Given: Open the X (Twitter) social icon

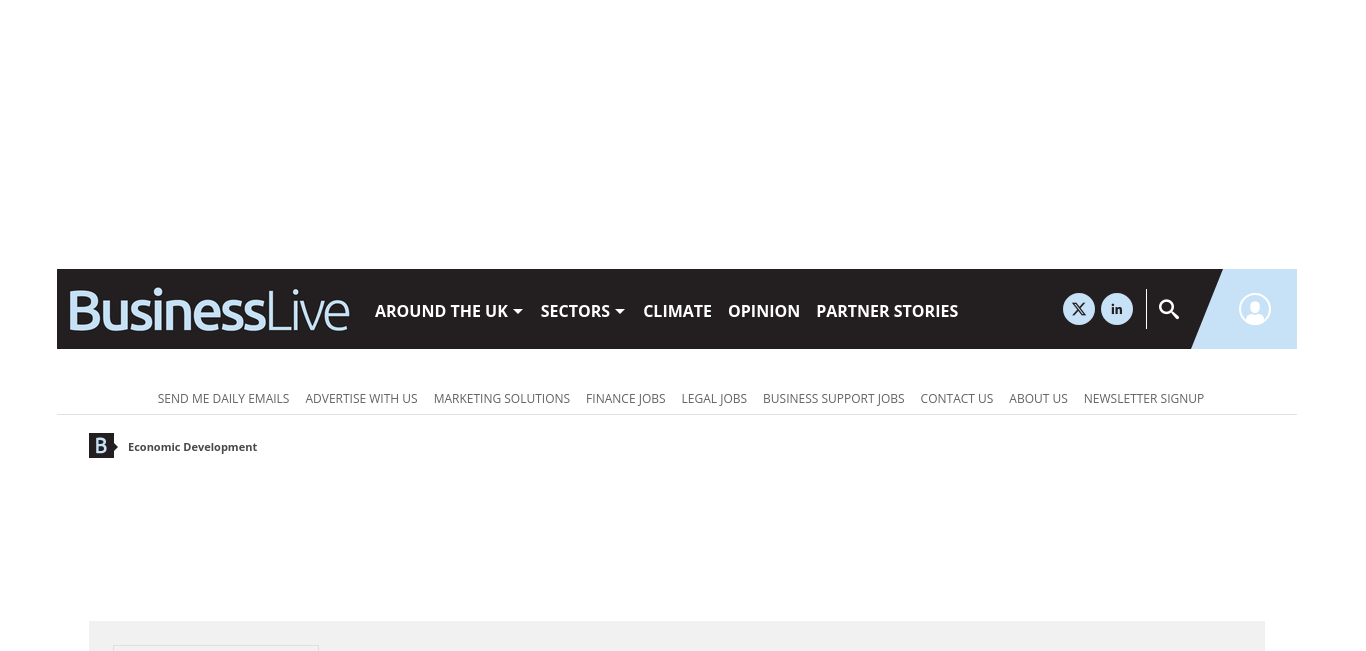Looking at the screenshot, I should (1079, 309).
